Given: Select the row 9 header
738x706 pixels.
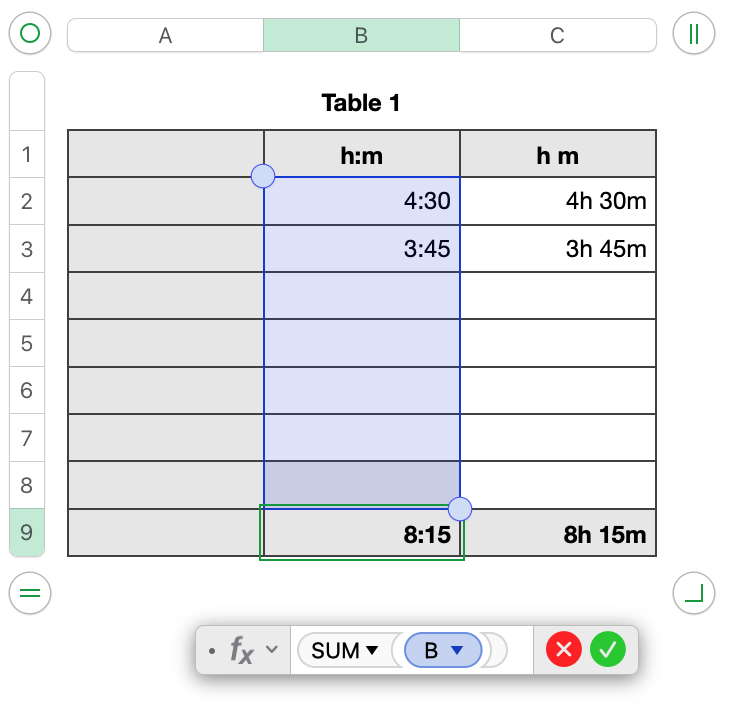Looking at the screenshot, I should point(26,533).
